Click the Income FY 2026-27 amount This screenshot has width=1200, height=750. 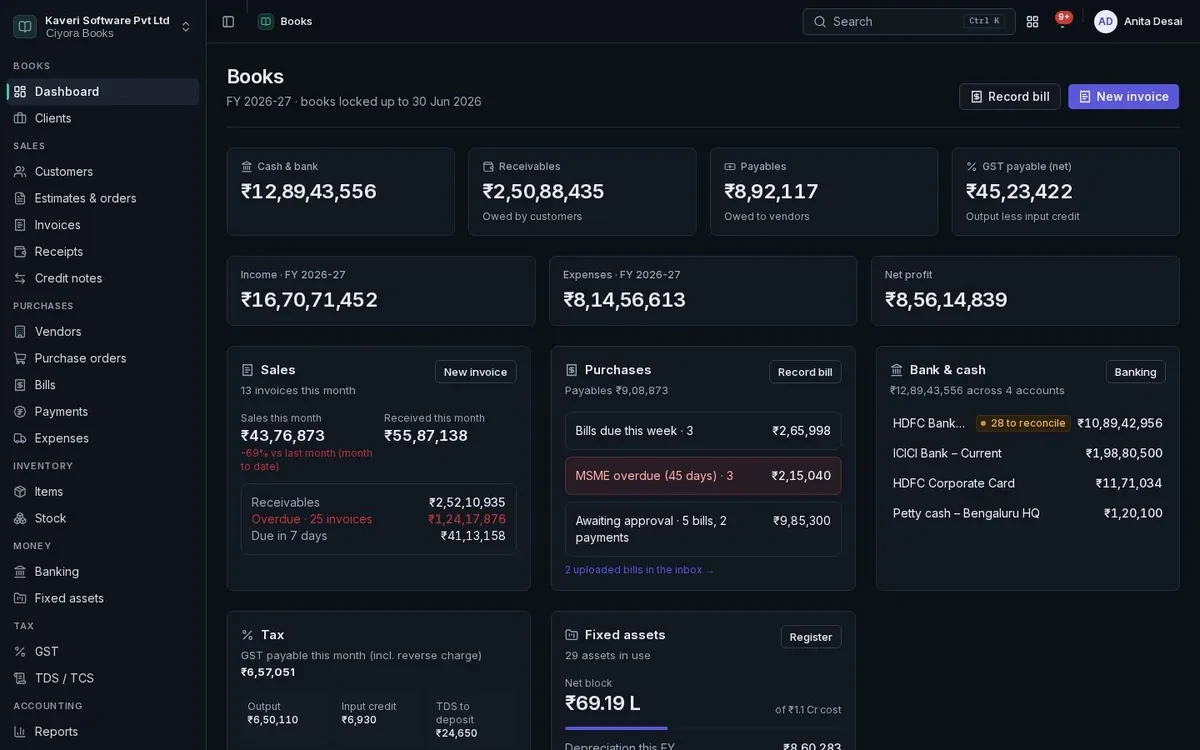(309, 300)
